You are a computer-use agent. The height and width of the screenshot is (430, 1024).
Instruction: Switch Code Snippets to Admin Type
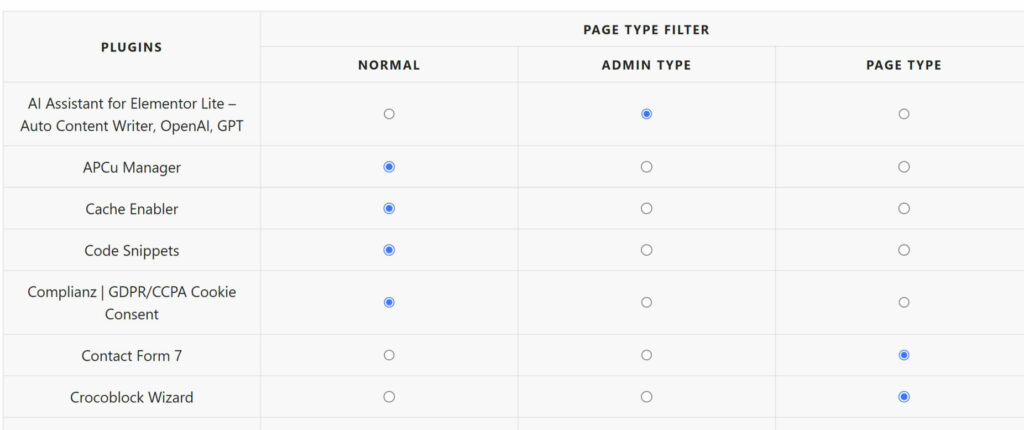[x=647, y=250]
